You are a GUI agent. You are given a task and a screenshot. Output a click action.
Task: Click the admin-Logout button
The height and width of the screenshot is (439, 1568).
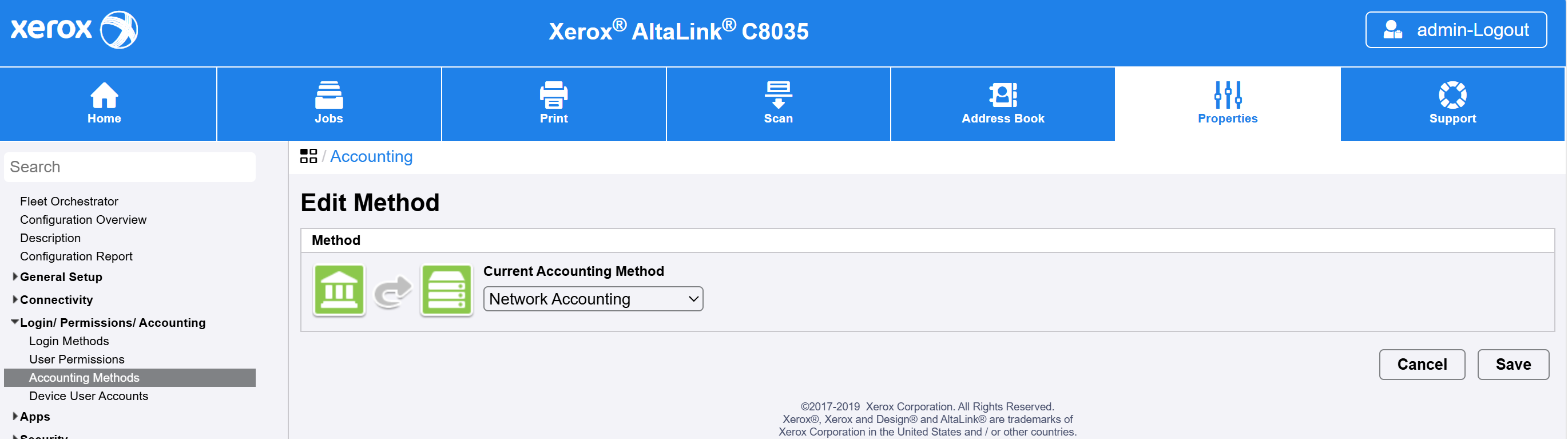[x=1455, y=29]
